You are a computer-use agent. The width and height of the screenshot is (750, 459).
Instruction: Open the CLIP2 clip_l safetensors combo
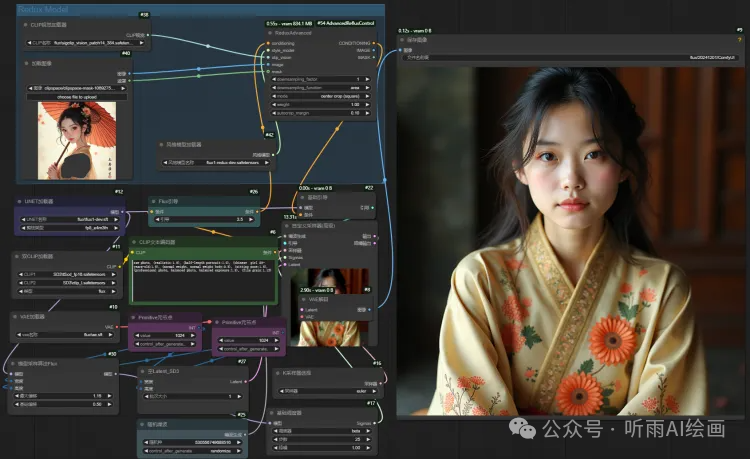pos(67,283)
